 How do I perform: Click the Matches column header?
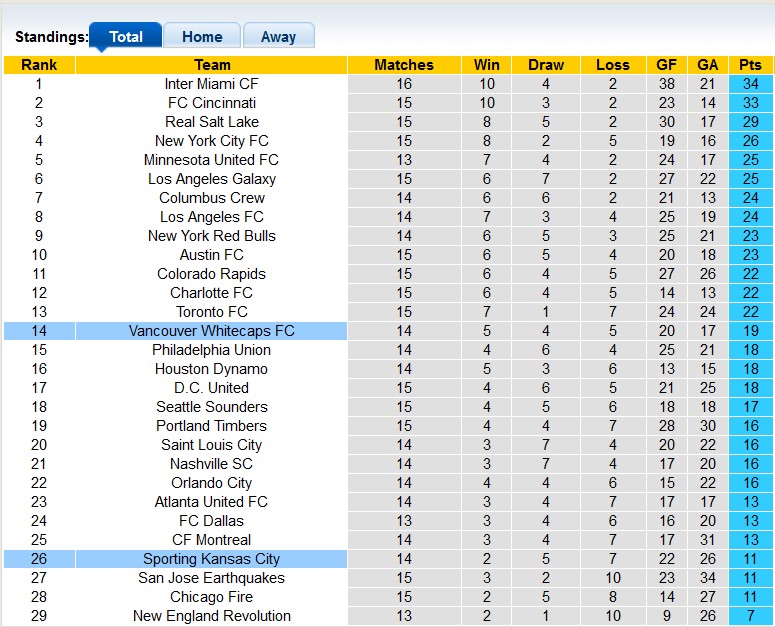point(404,65)
